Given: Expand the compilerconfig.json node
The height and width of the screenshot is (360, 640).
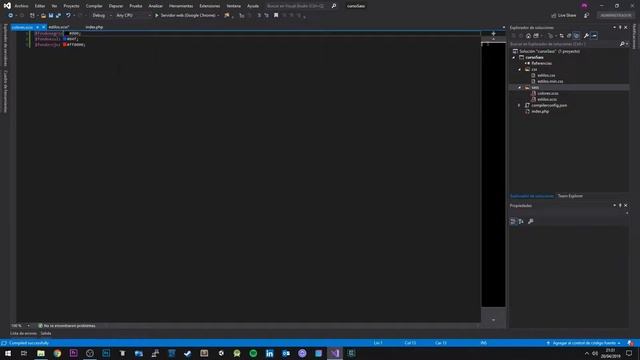Looking at the screenshot, I should (x=520, y=105).
